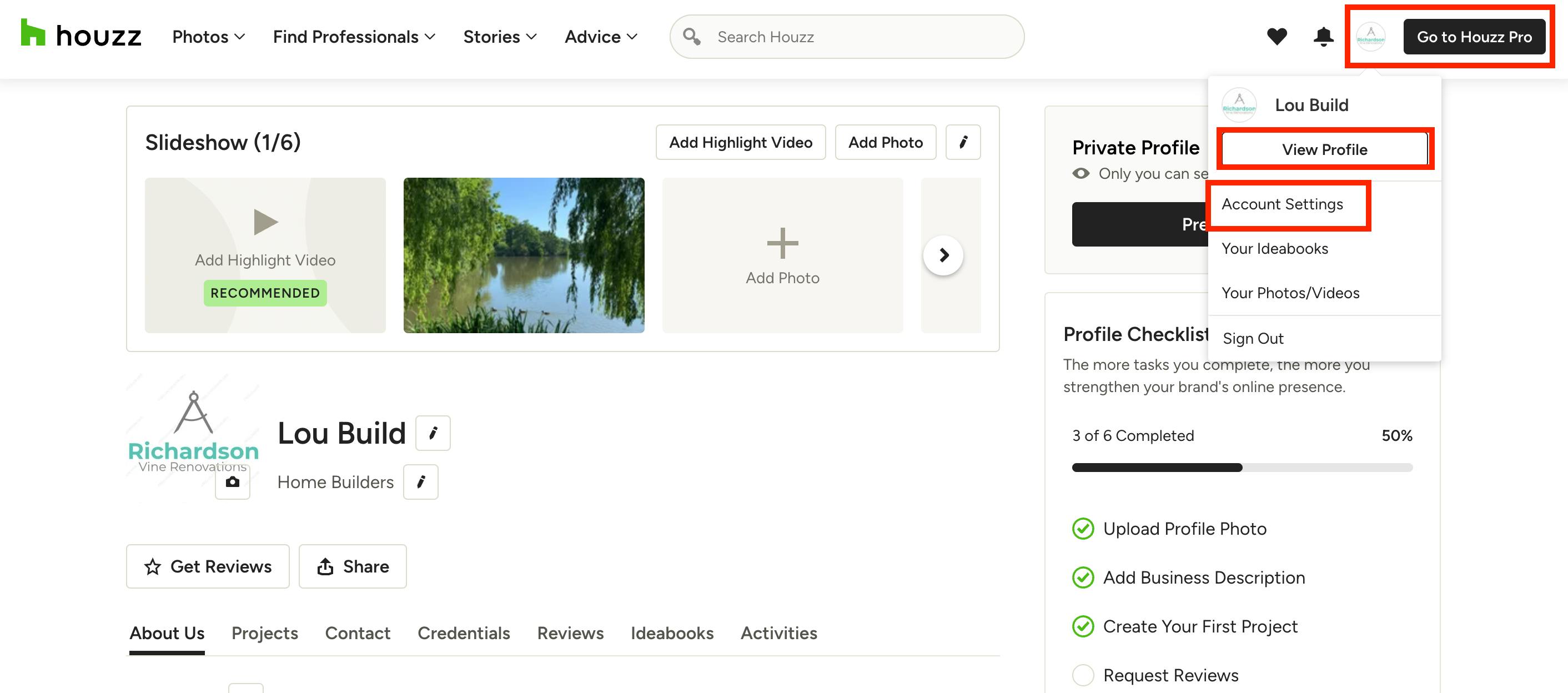1568x693 pixels.
Task: Go to the Ideabooks tab
Action: coord(672,634)
